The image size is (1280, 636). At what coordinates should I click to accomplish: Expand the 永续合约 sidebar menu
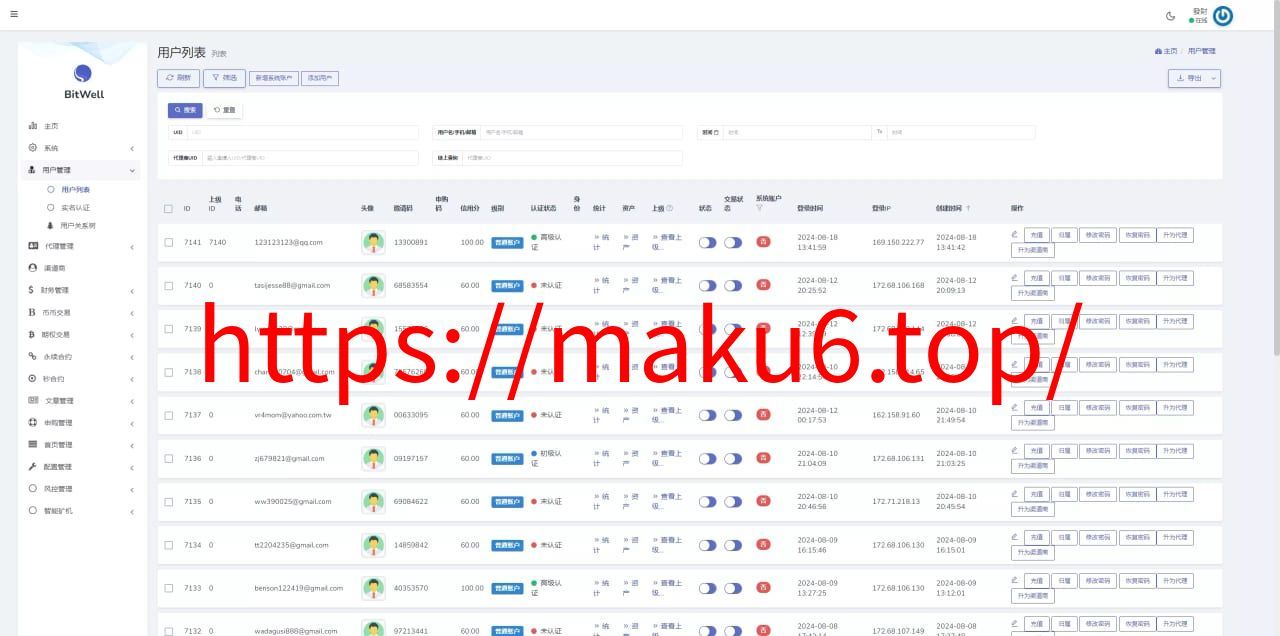(x=80, y=356)
